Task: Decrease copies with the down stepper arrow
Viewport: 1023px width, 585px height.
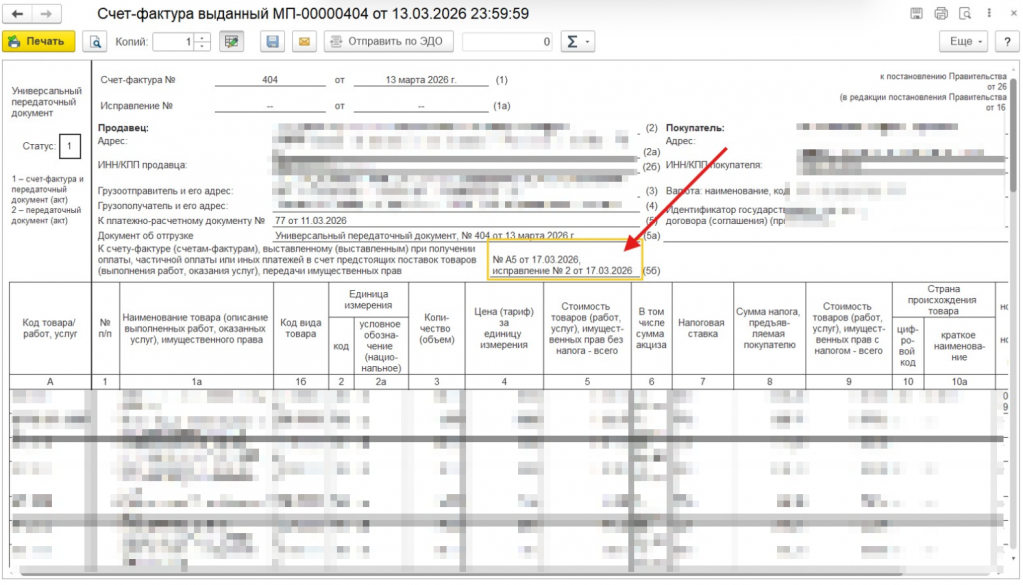Action: coord(202,46)
